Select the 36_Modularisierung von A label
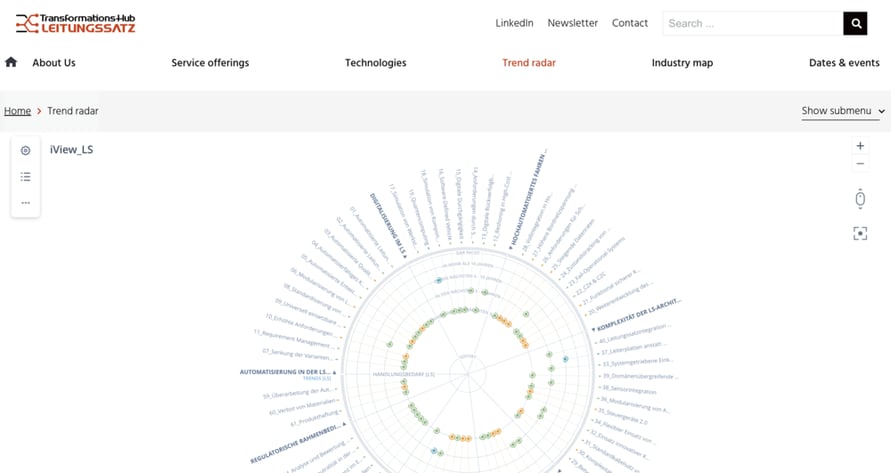This screenshot has width=891, height=473. (x=634, y=405)
